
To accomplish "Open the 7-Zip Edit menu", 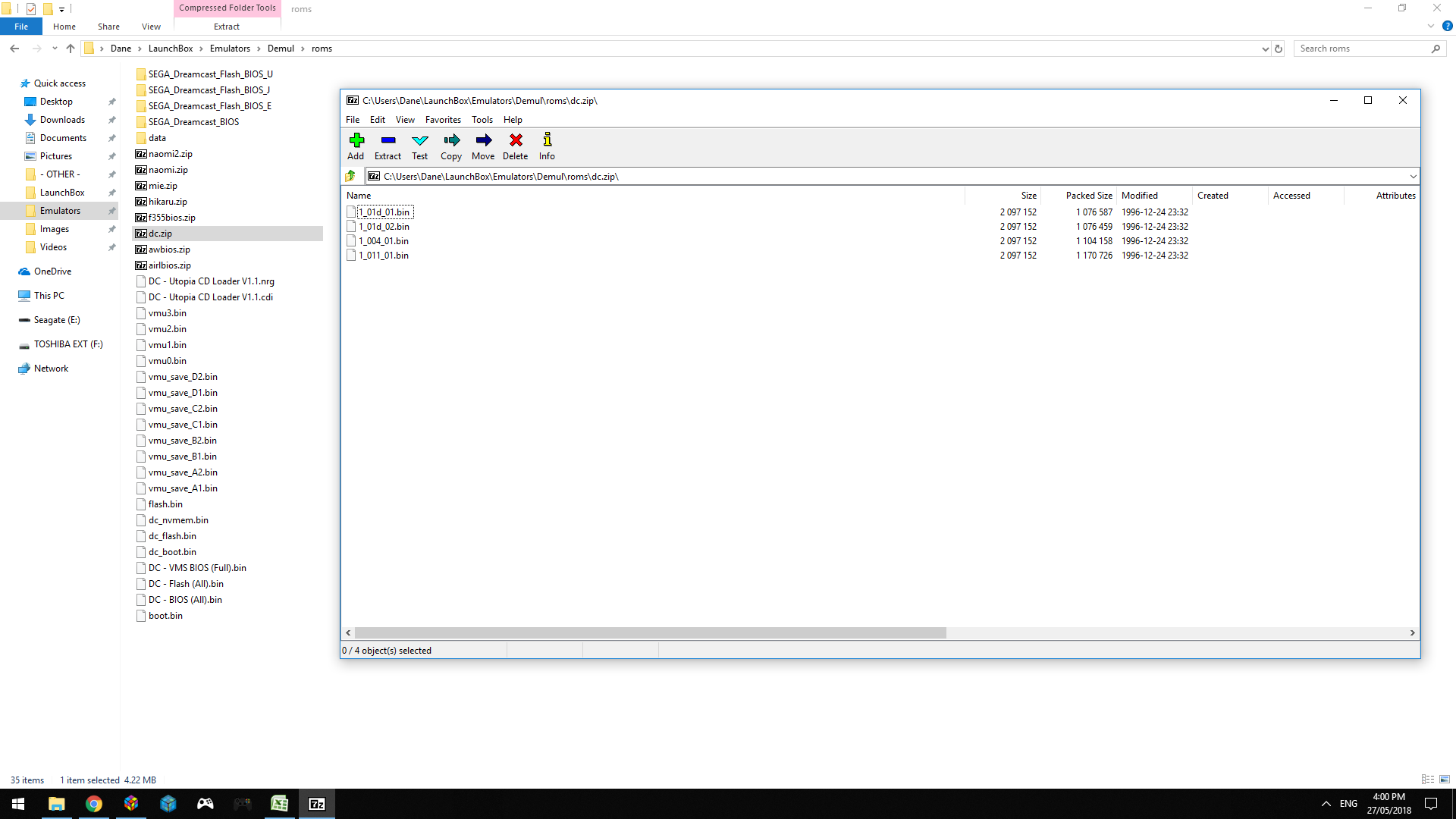I will point(378,120).
